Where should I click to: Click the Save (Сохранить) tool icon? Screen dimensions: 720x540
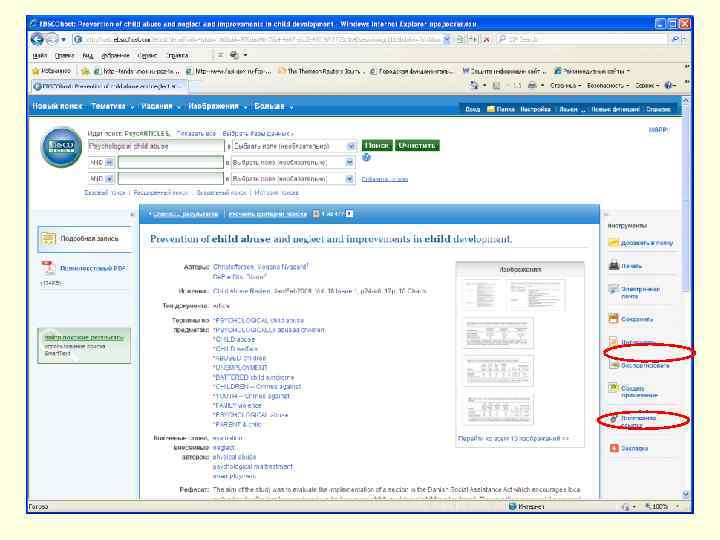[x=613, y=318]
